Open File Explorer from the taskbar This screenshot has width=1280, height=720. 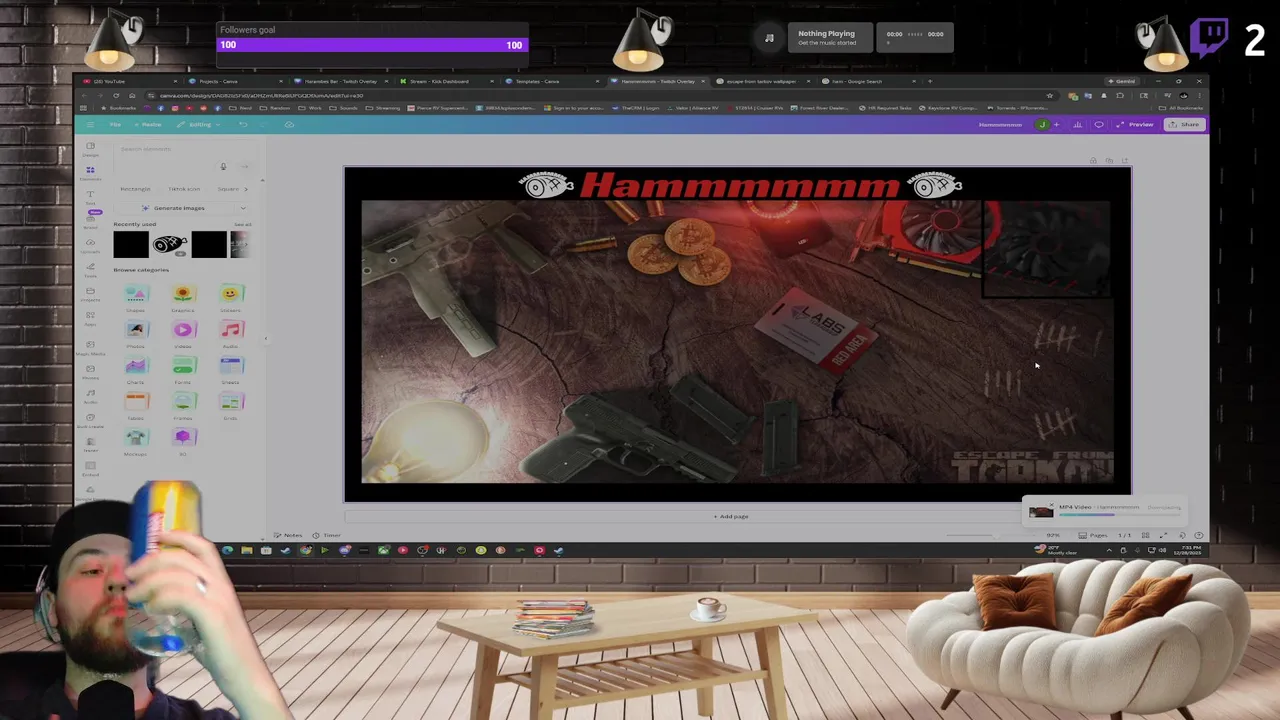246,550
